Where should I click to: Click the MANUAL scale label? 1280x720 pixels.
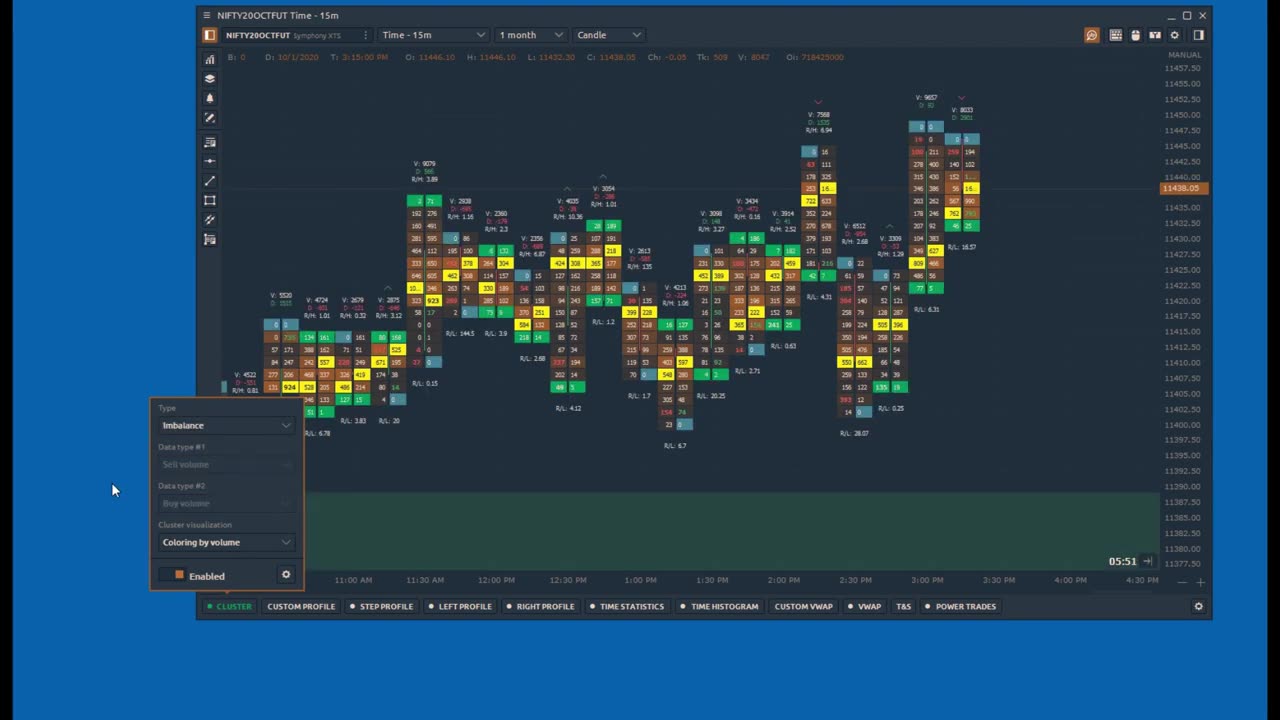[x=1185, y=55]
